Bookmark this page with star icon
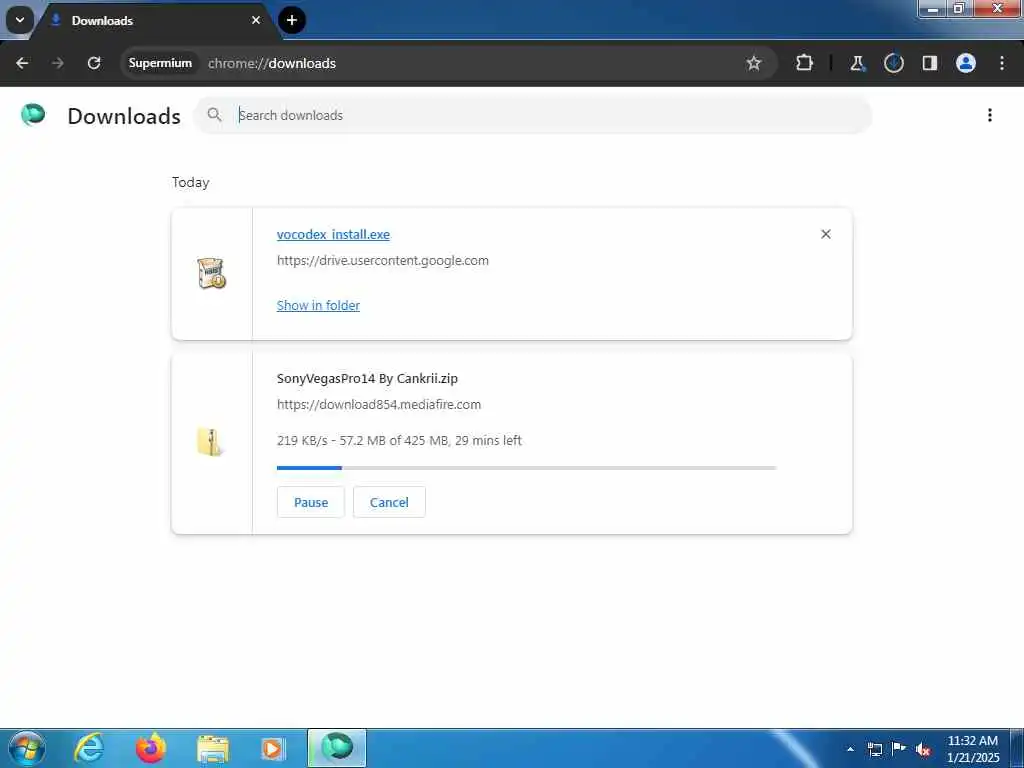1024x768 pixels. (x=754, y=63)
